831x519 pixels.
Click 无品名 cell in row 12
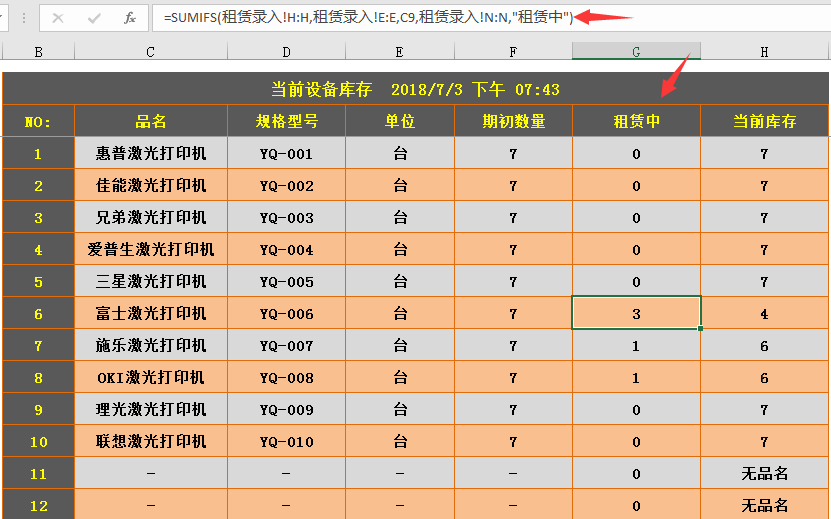[764, 504]
